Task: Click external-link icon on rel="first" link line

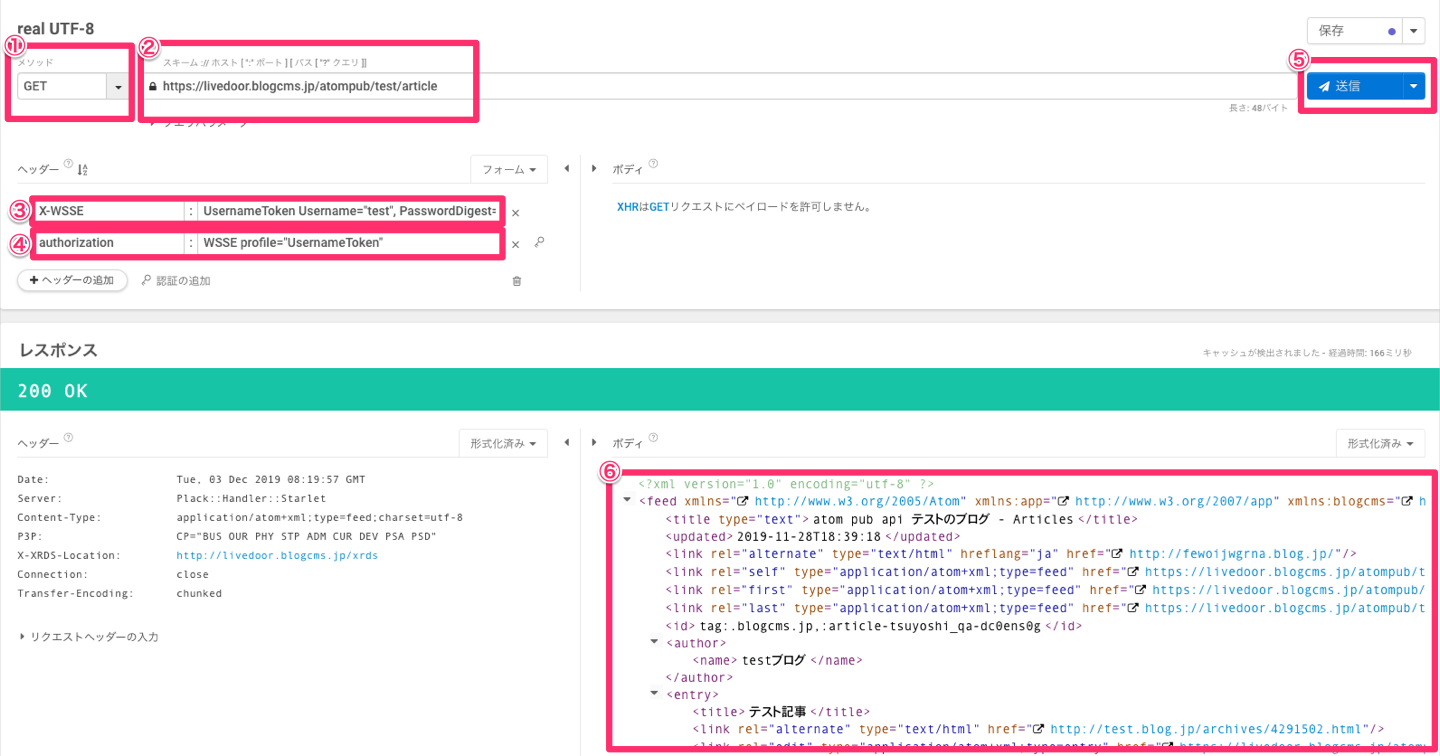Action: tap(1141, 590)
